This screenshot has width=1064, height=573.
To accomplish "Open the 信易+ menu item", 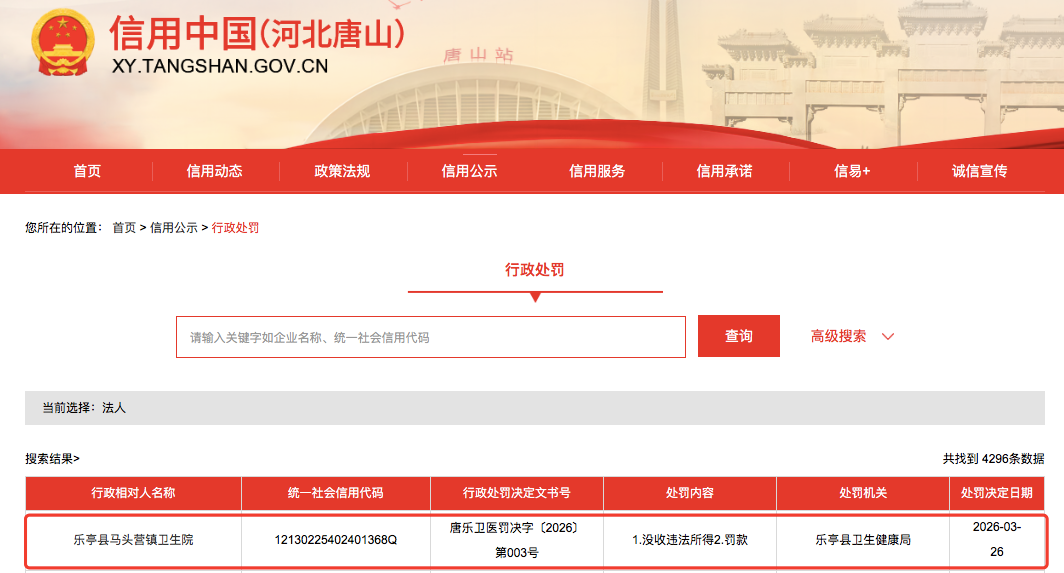I will click(852, 171).
